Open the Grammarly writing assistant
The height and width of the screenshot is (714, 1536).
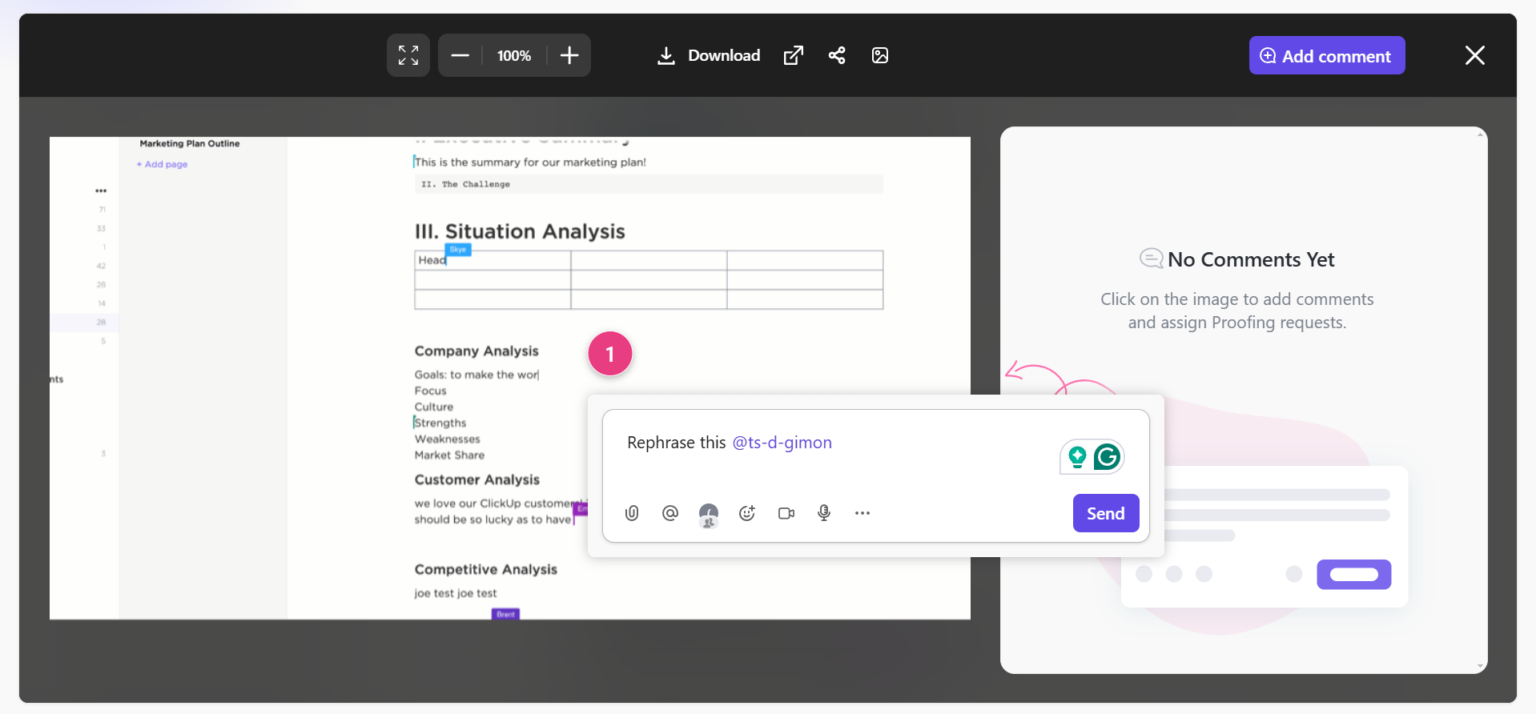1105,456
